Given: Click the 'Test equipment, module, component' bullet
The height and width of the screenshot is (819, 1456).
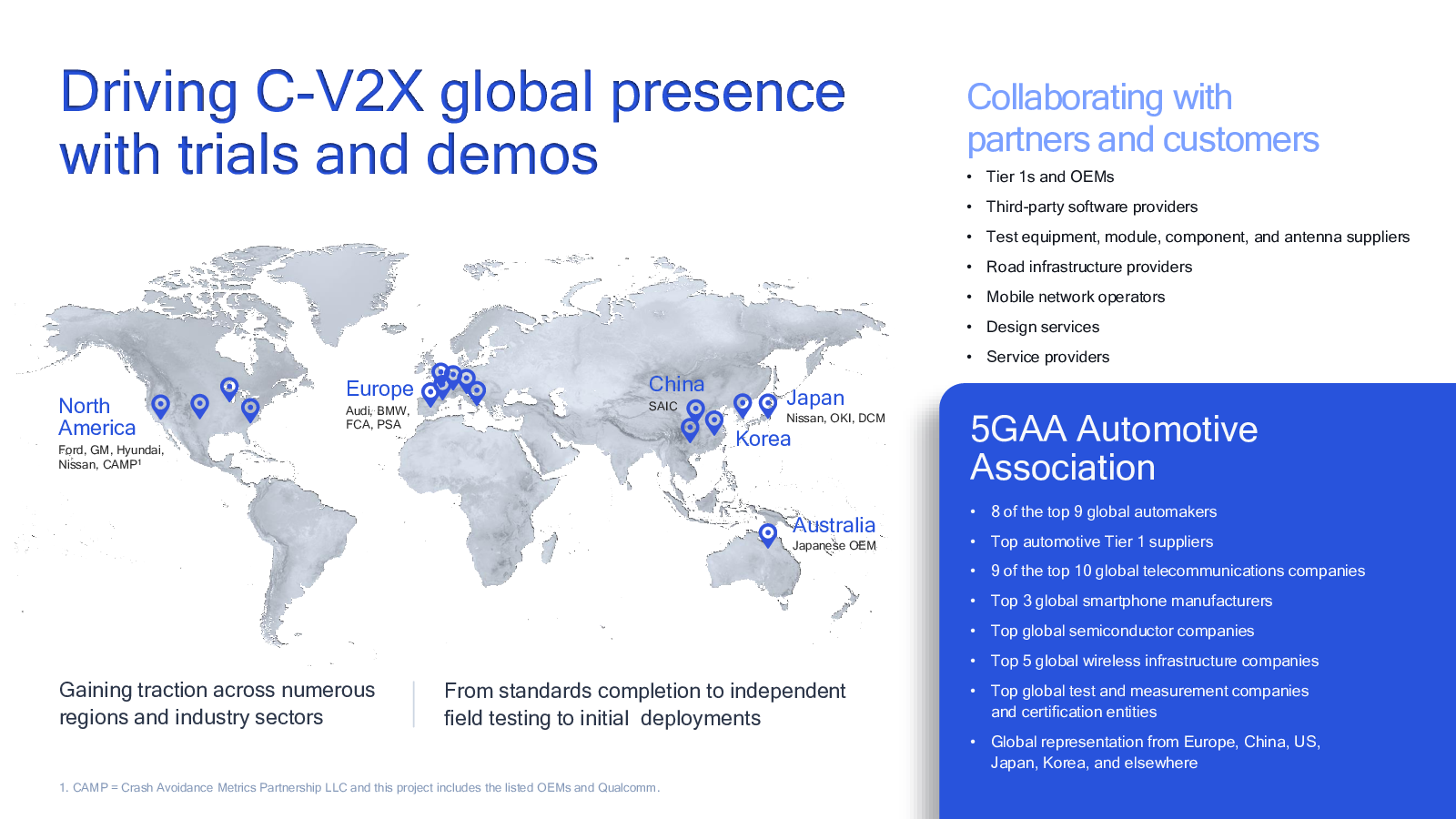Looking at the screenshot, I should click(1198, 237).
